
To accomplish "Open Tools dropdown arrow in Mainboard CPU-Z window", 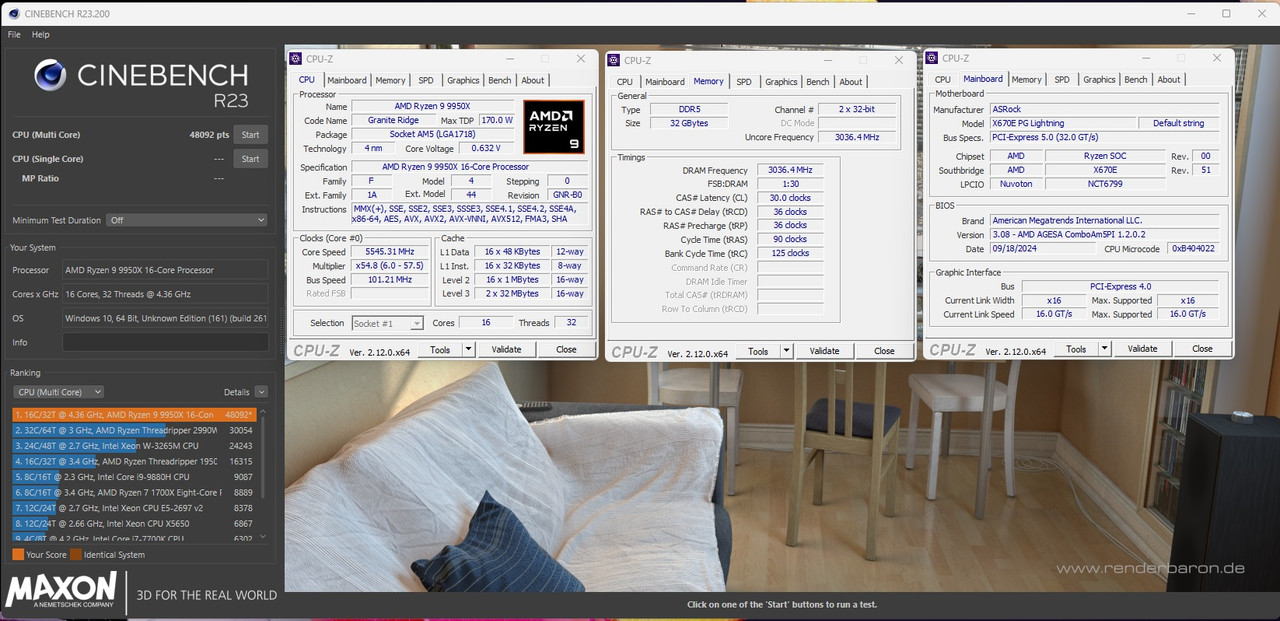I will pyautogui.click(x=1104, y=349).
